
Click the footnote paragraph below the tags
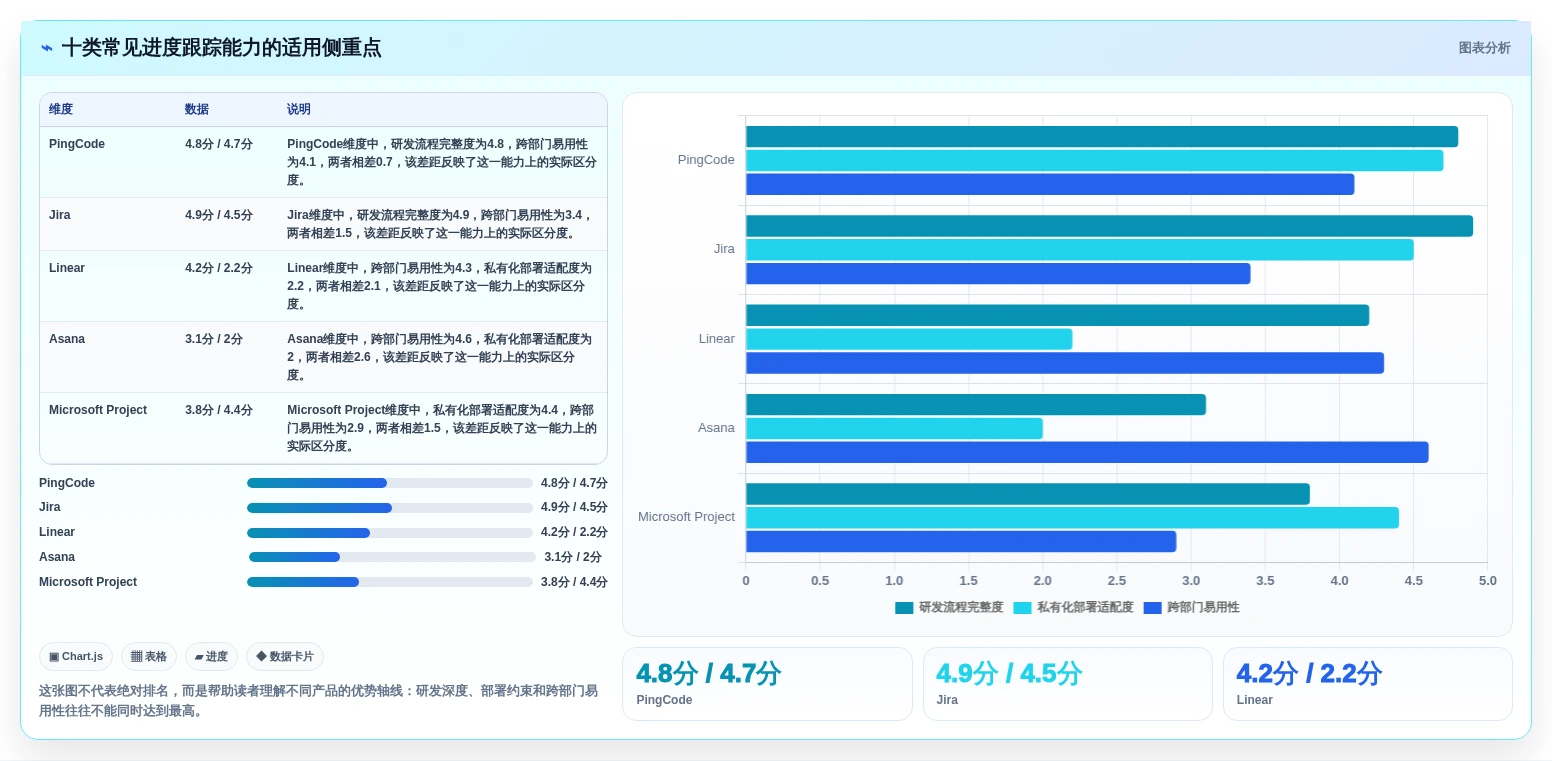click(x=319, y=701)
